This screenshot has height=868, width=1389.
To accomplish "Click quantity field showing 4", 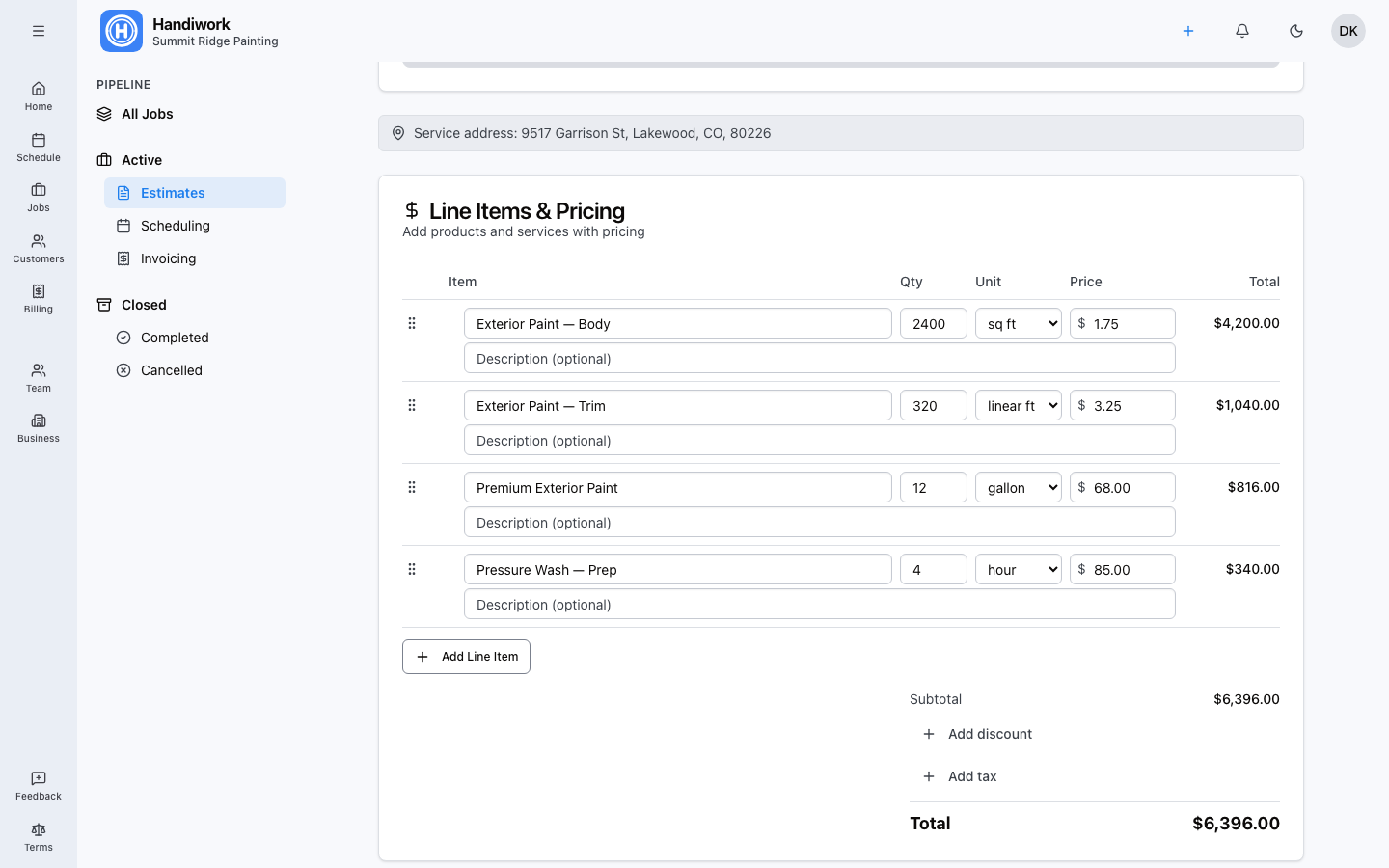I will click(934, 569).
